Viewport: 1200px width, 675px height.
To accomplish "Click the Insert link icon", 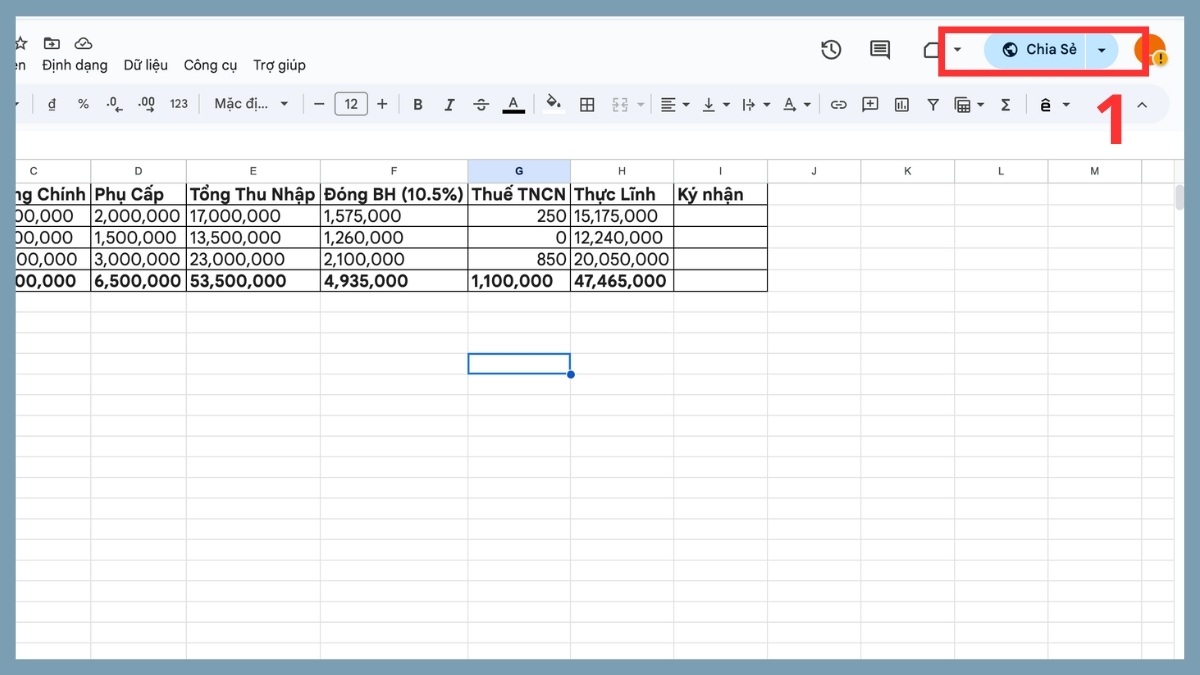I will coord(838,103).
